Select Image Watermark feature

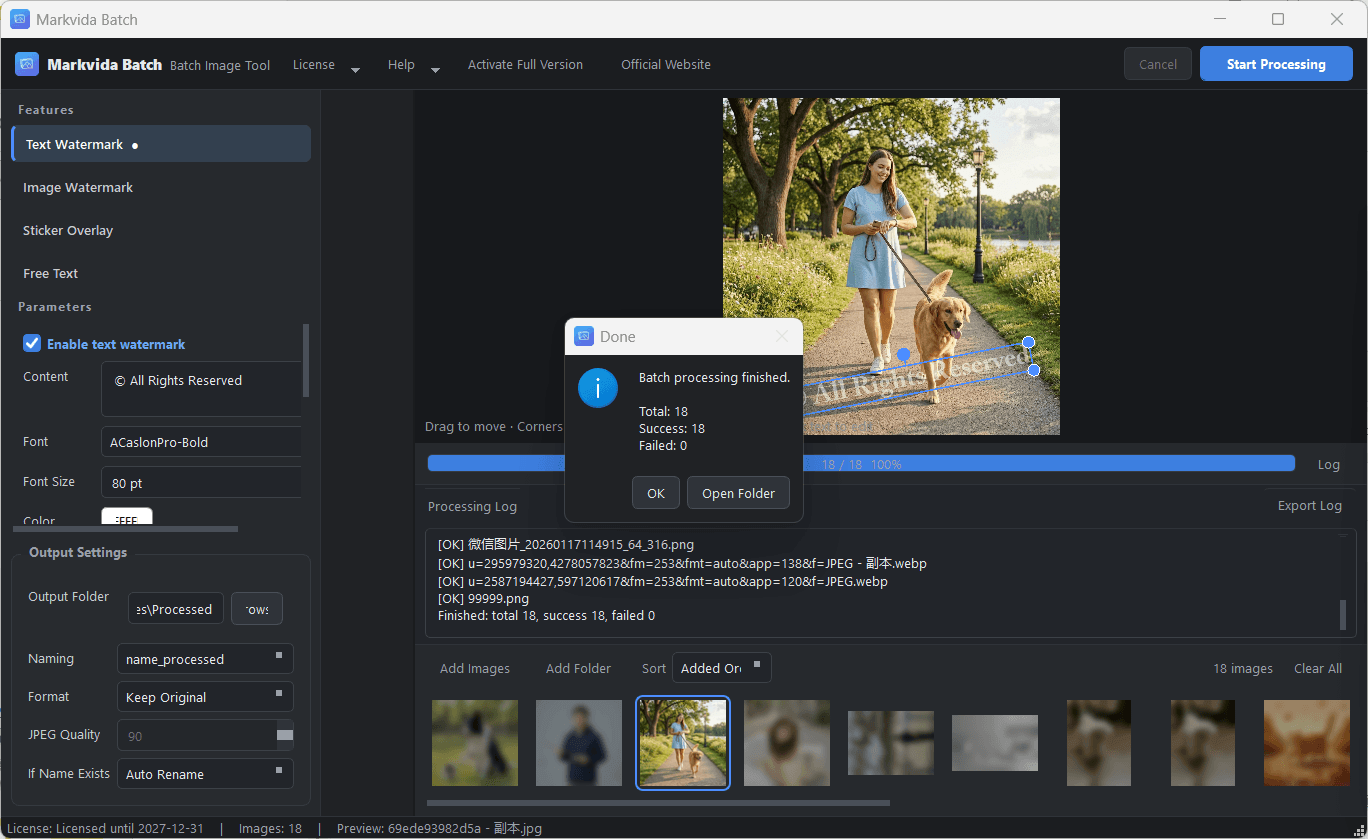click(161, 187)
